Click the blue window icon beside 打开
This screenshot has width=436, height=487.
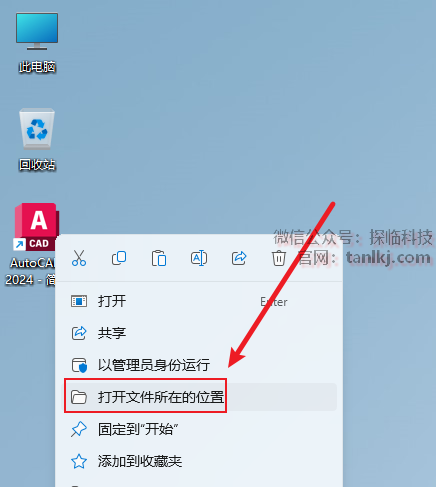coord(79,301)
